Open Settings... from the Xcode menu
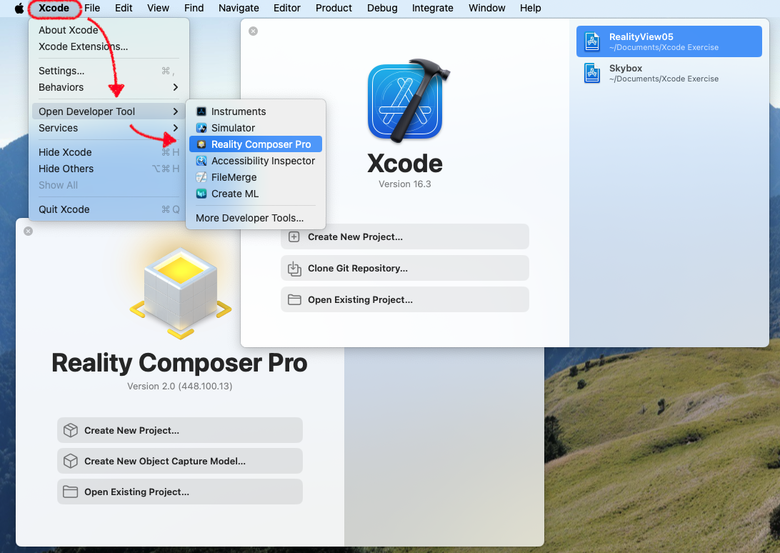780x553 pixels. pyautogui.click(x=109, y=71)
